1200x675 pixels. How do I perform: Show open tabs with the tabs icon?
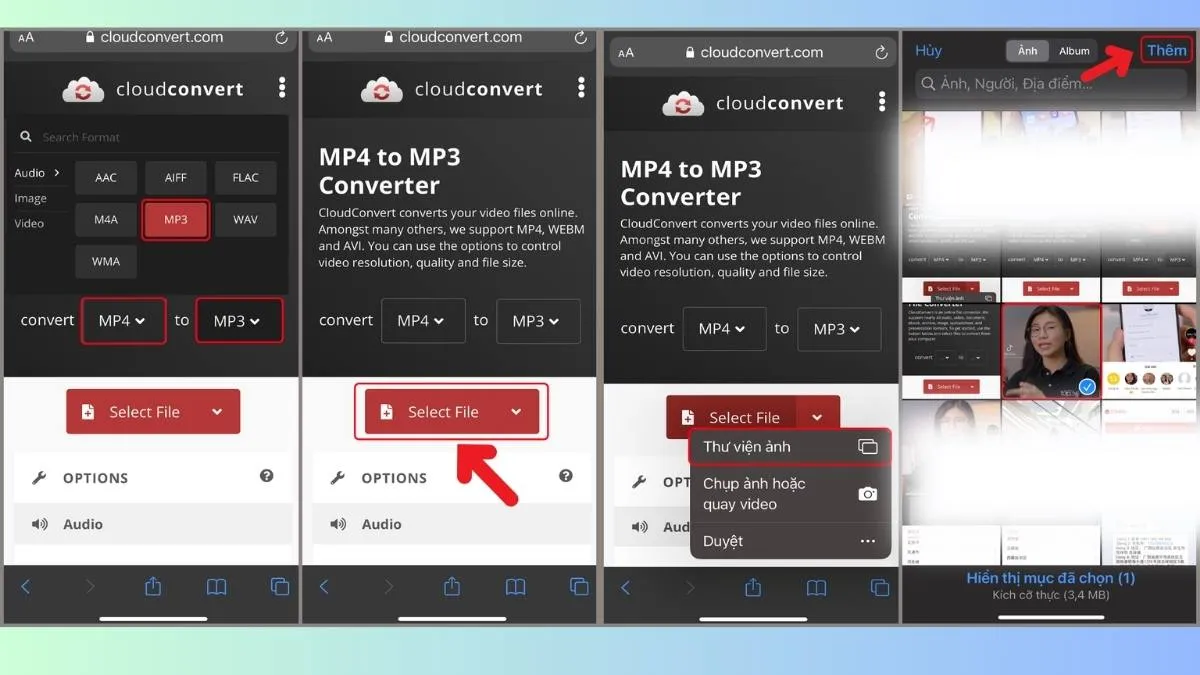click(280, 587)
